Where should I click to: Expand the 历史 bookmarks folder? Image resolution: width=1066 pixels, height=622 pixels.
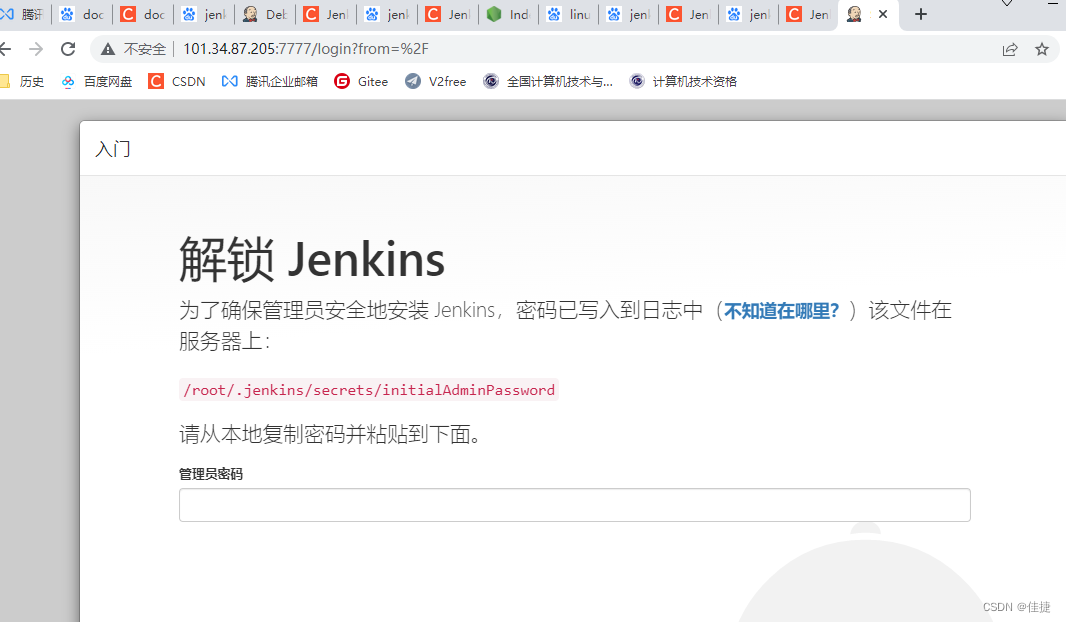coord(24,81)
